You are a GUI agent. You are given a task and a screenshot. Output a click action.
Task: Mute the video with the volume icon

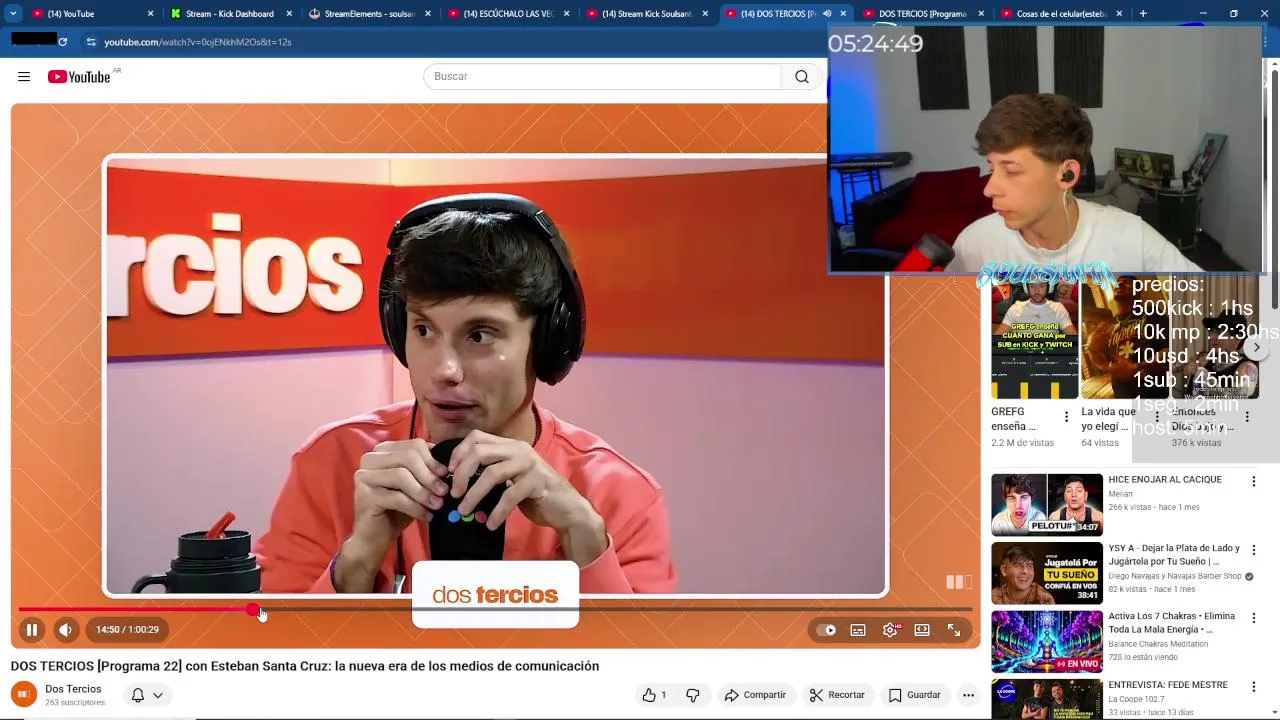[x=65, y=630]
